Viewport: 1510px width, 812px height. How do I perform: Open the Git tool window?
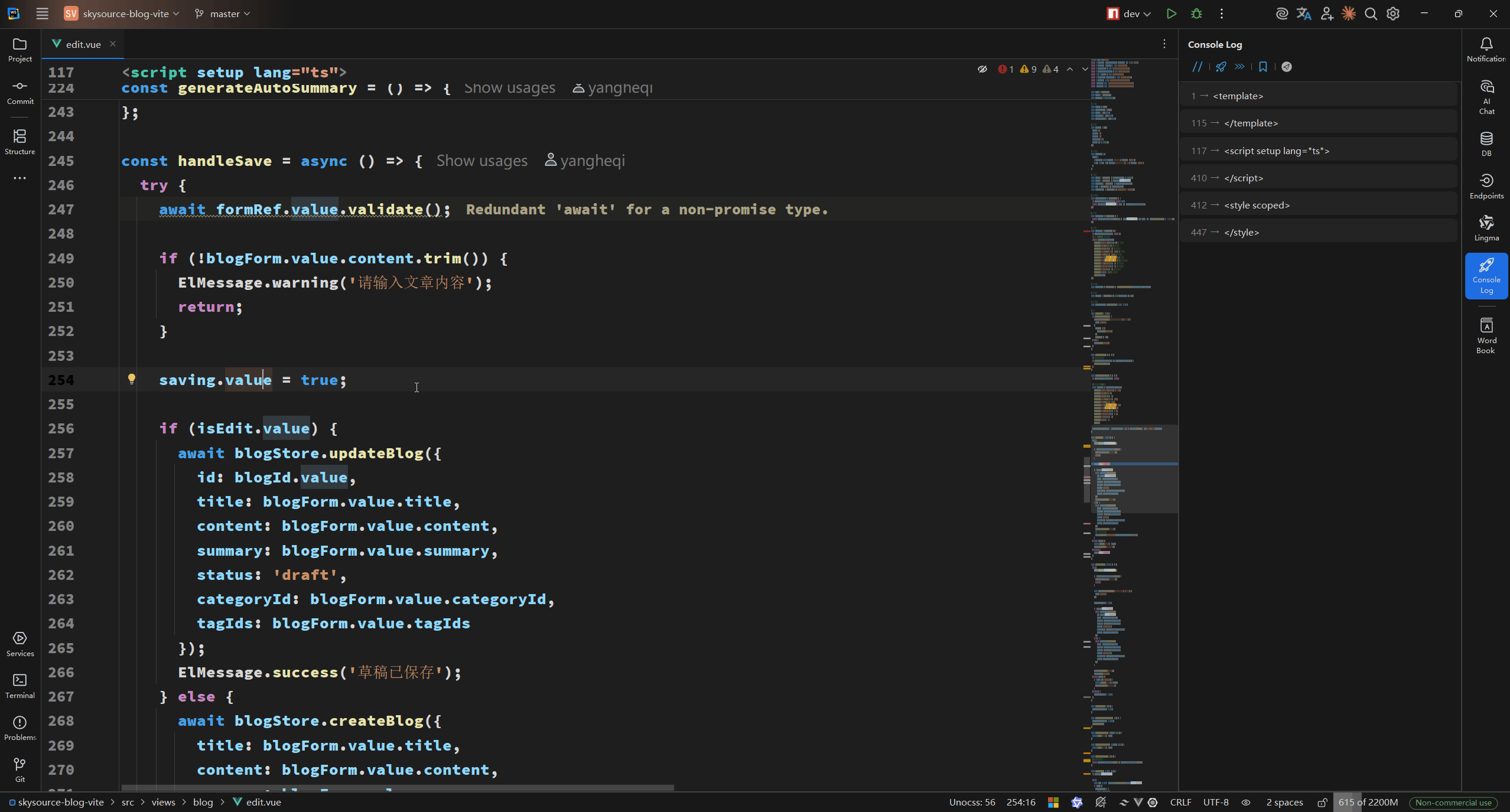[20, 770]
